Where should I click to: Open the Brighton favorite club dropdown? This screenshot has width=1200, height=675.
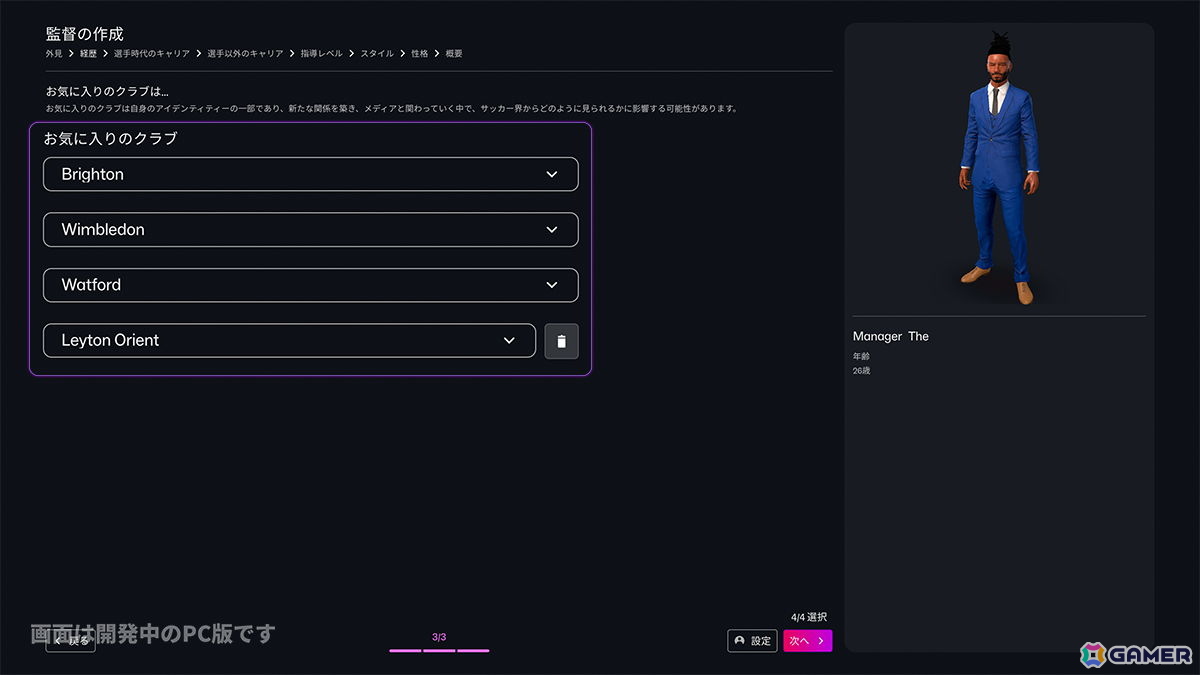pos(310,174)
